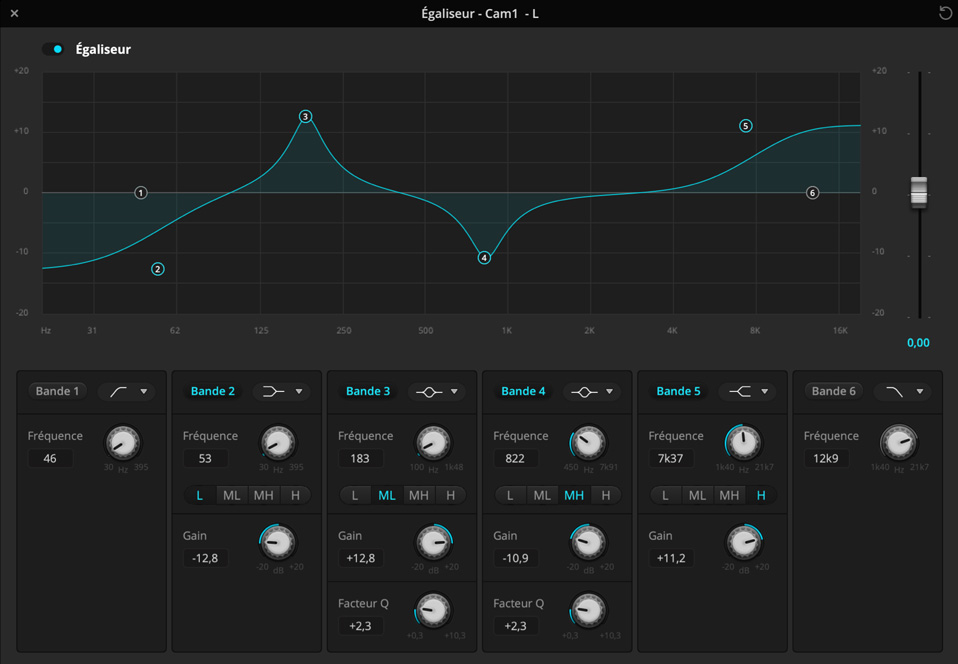Expand Bande 4 filter shape dropdown

[x=593, y=391]
